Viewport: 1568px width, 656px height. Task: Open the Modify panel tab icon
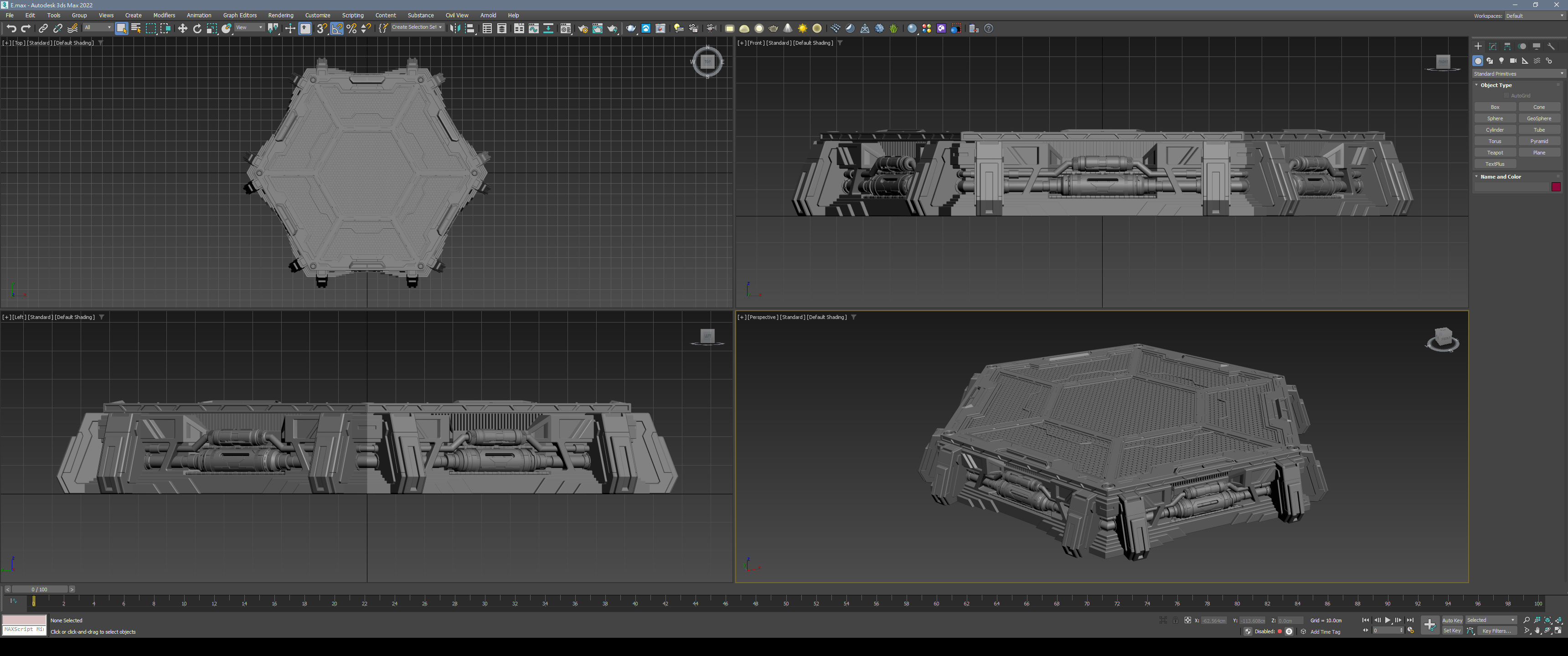[x=1492, y=46]
